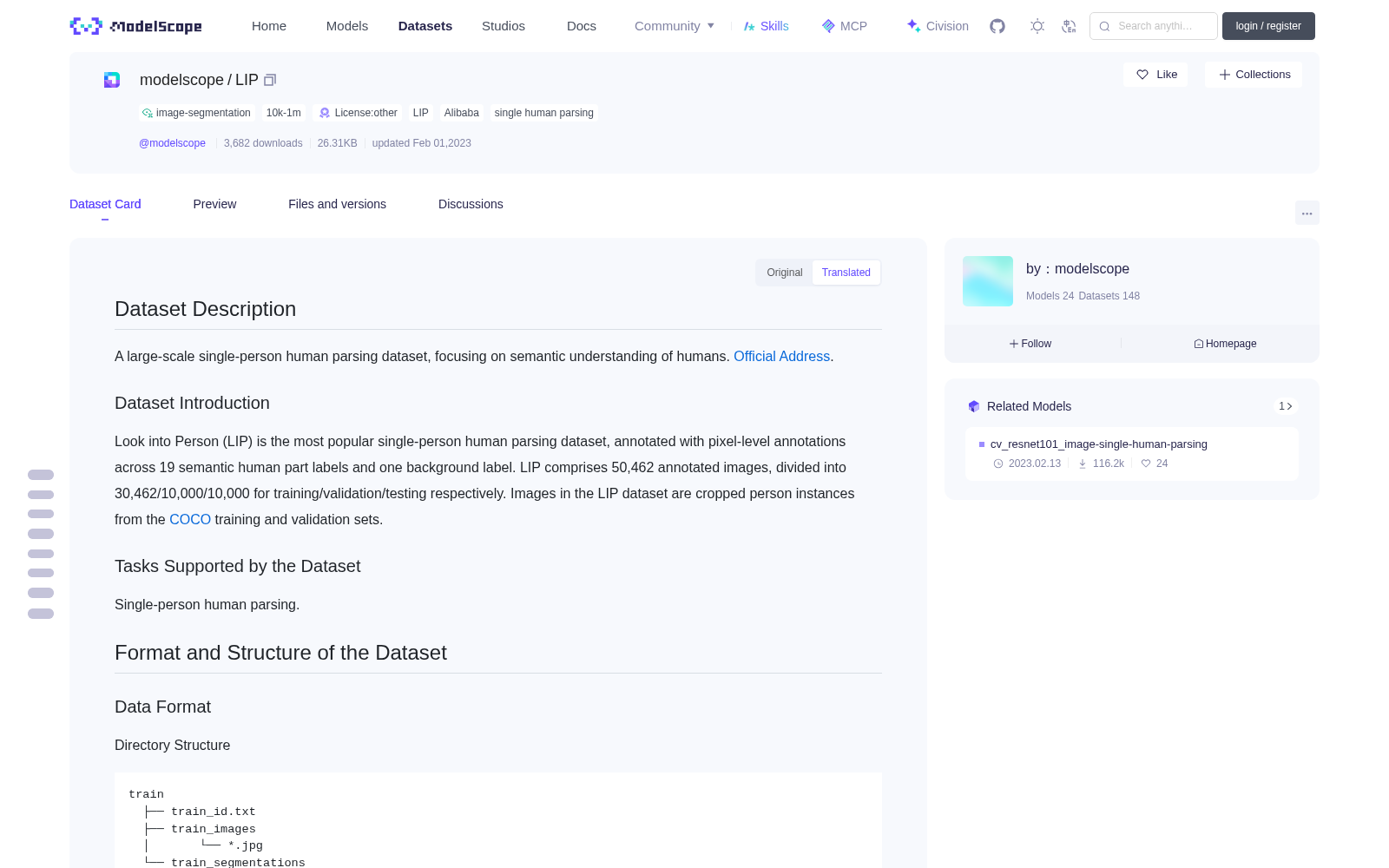The height and width of the screenshot is (868, 1389).
Task: Click the 'Datasets 148' count text
Action: coord(1109,296)
